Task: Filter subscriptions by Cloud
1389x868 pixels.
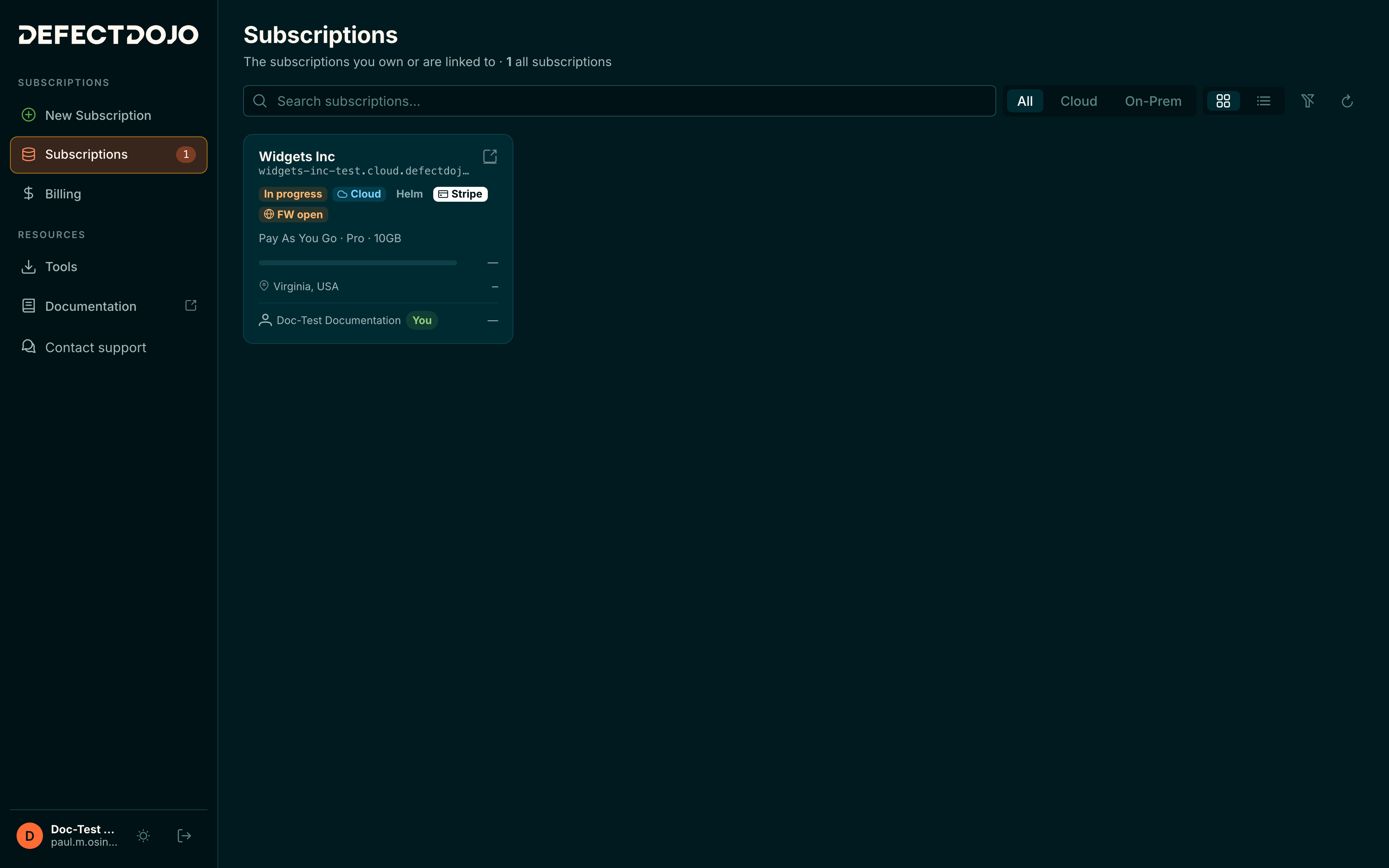Action: coord(1079,101)
